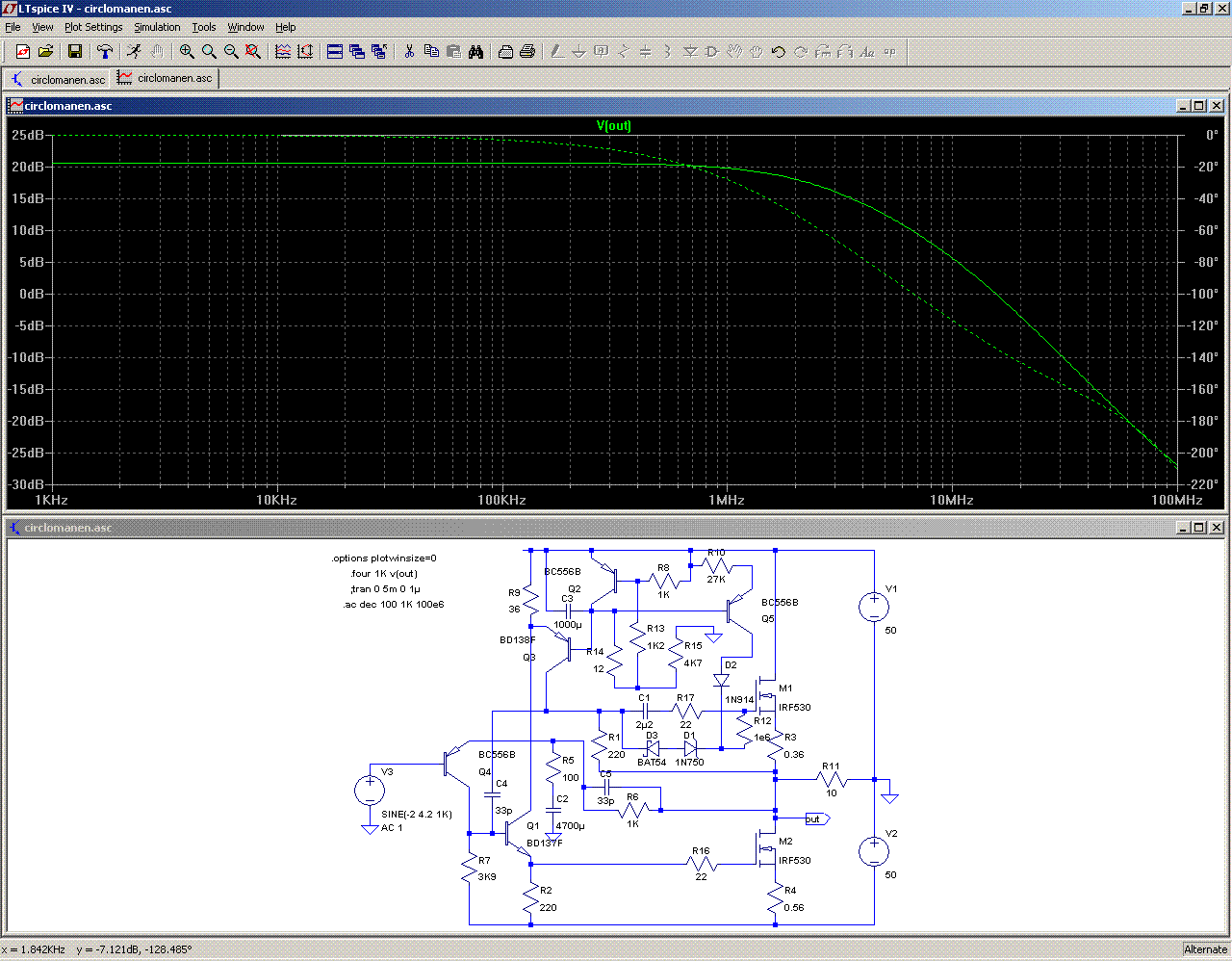Click the Zoom Out magnifier icon
This screenshot has height=961, width=1232.
231,52
